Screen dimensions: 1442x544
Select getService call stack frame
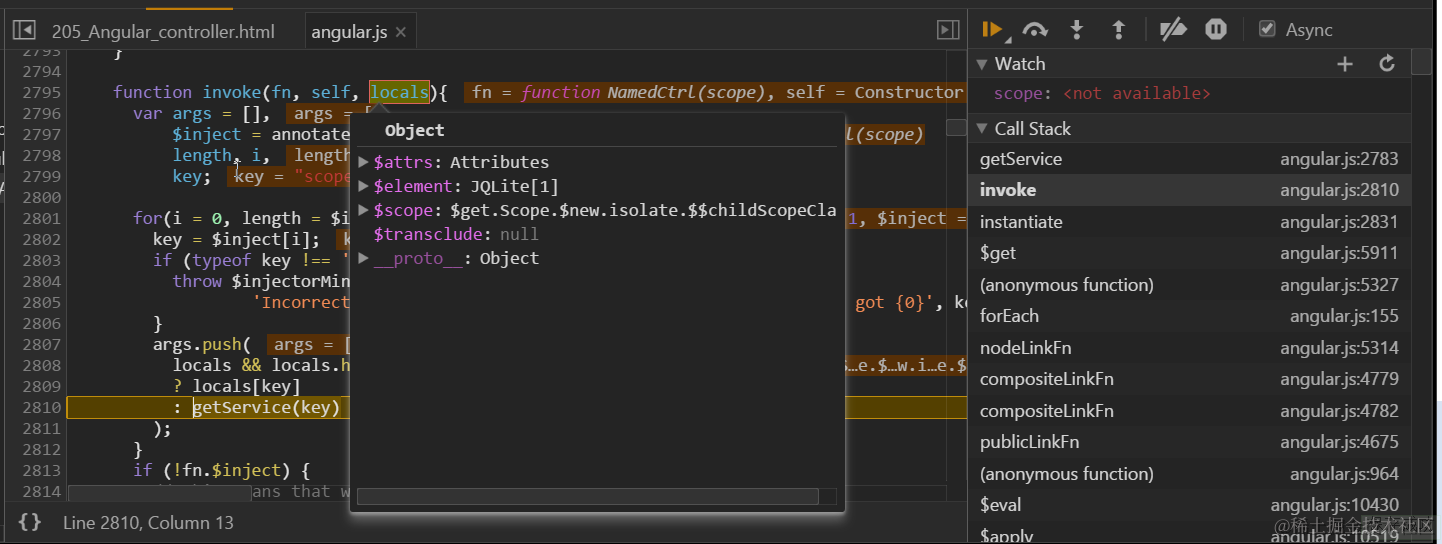(x=1189, y=159)
